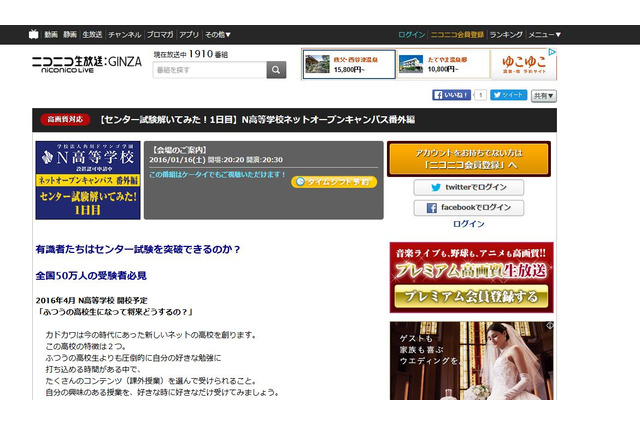640x426 pixels.
Task: Expand the その他 dropdown
Action: (x=218, y=35)
